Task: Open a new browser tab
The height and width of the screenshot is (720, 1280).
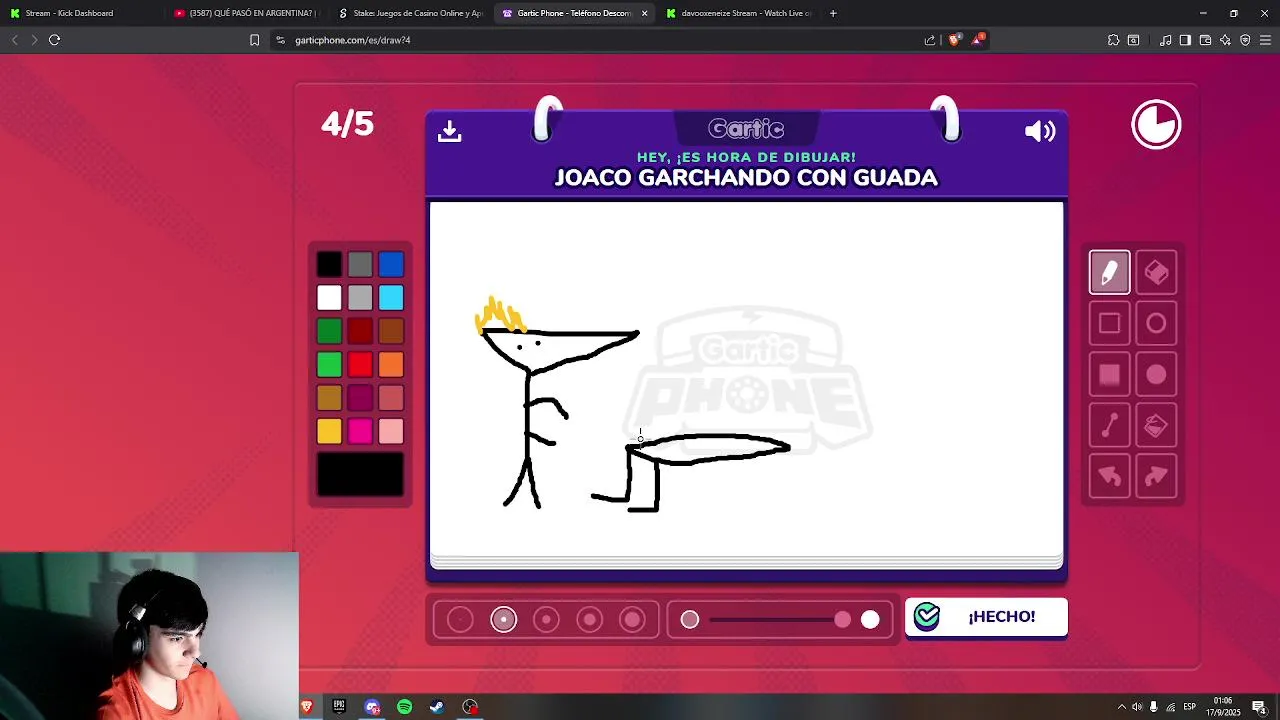Action: (x=833, y=13)
